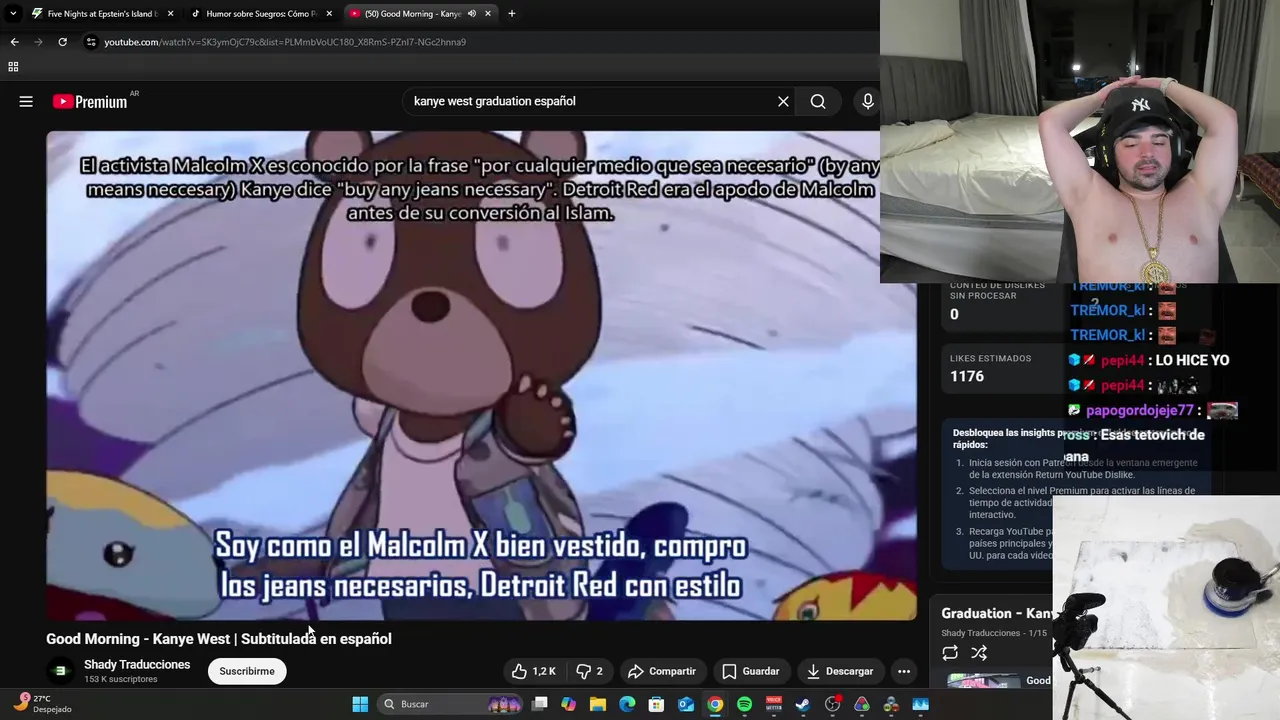Image resolution: width=1280 pixels, height=720 pixels.
Task: Download the video with Descargar
Action: (x=840, y=671)
